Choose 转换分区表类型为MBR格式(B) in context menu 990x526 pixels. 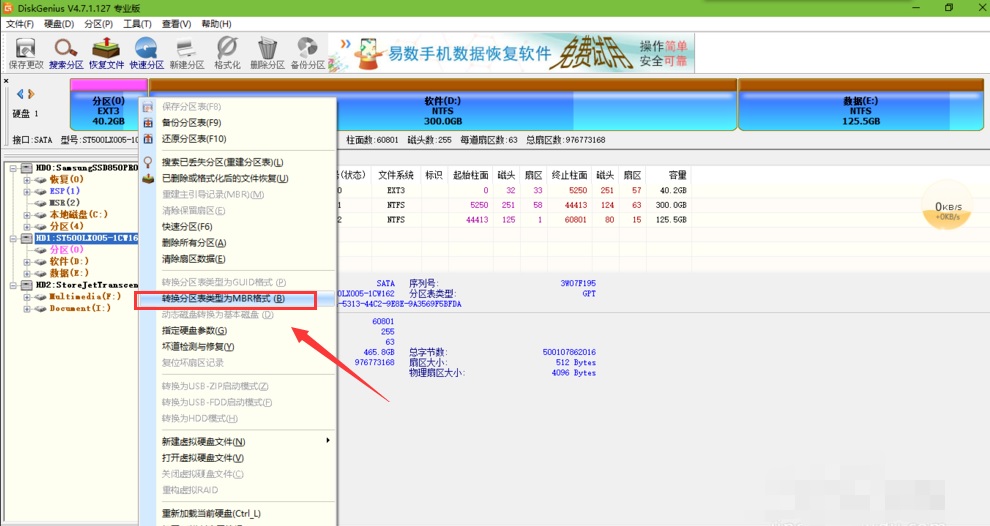237,299
